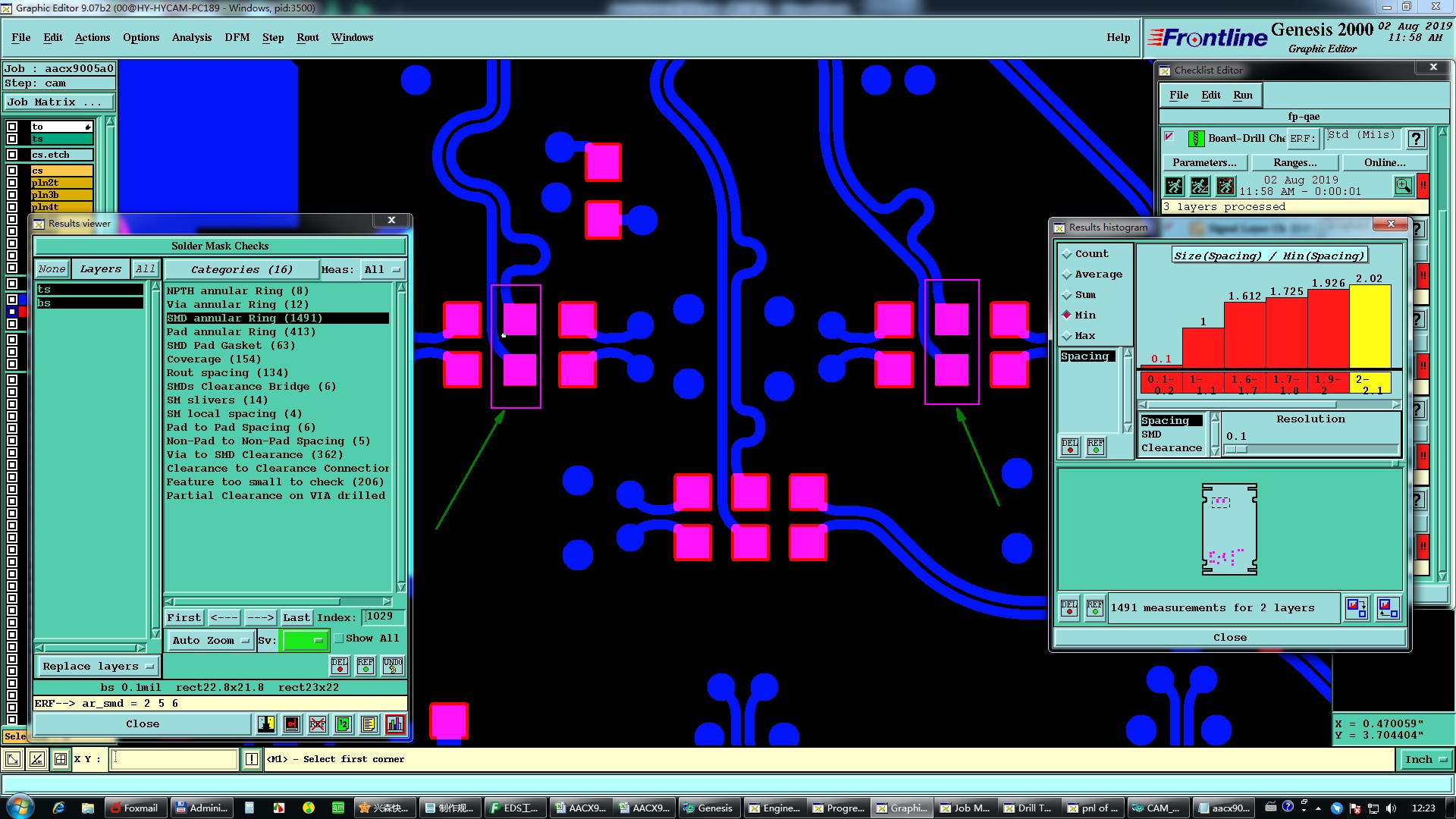
Task: Click the magnifier results icon in Checklist Editor
Action: (x=1403, y=186)
